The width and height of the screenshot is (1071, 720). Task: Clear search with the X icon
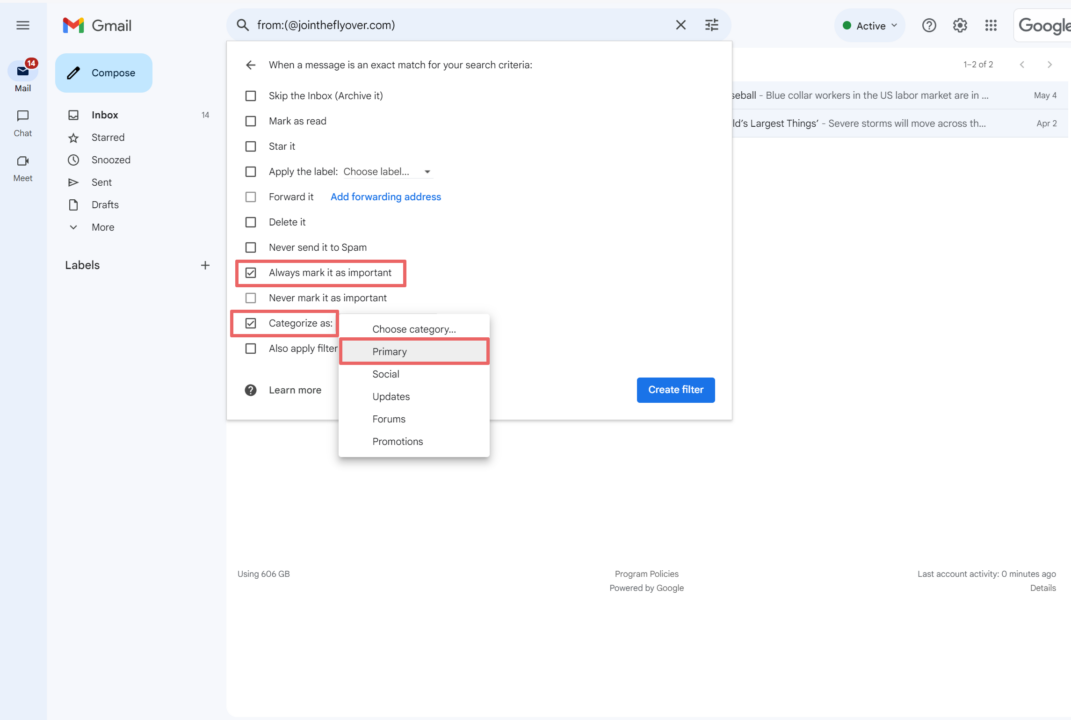tap(681, 25)
